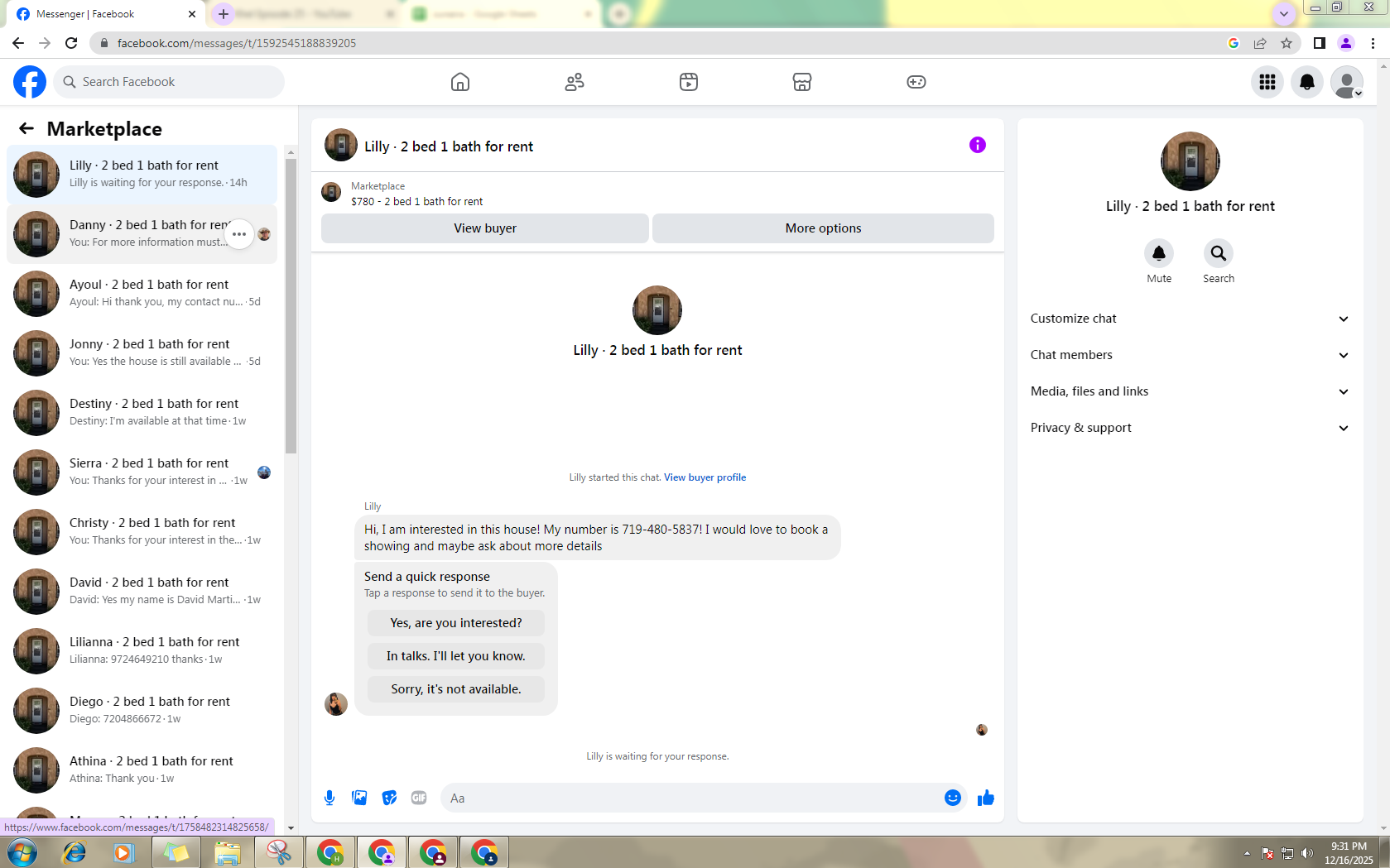1390x868 pixels.
Task: Open a new Chrome tab
Action: point(224,14)
